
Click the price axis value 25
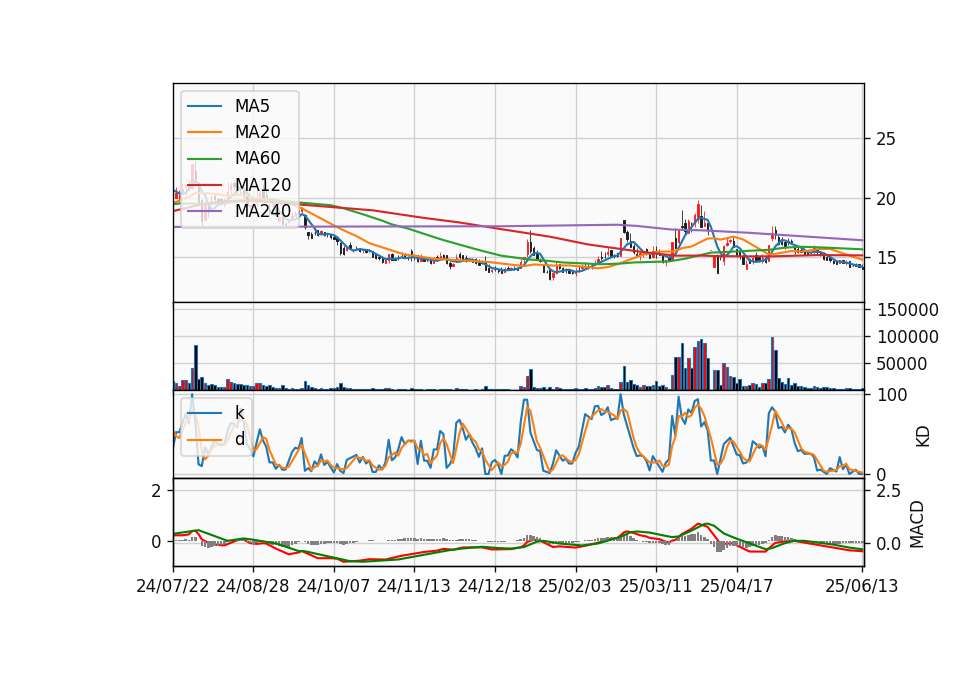click(x=886, y=139)
